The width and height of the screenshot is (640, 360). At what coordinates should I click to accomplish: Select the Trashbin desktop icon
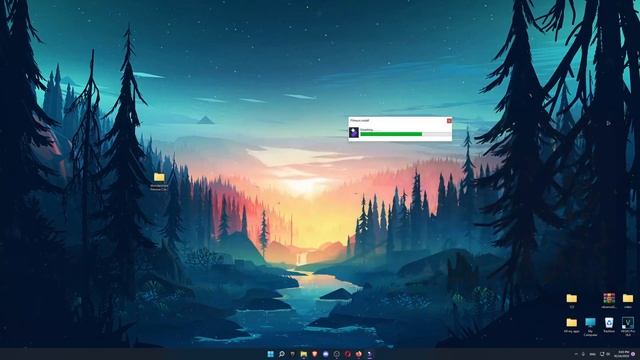pyautogui.click(x=609, y=325)
